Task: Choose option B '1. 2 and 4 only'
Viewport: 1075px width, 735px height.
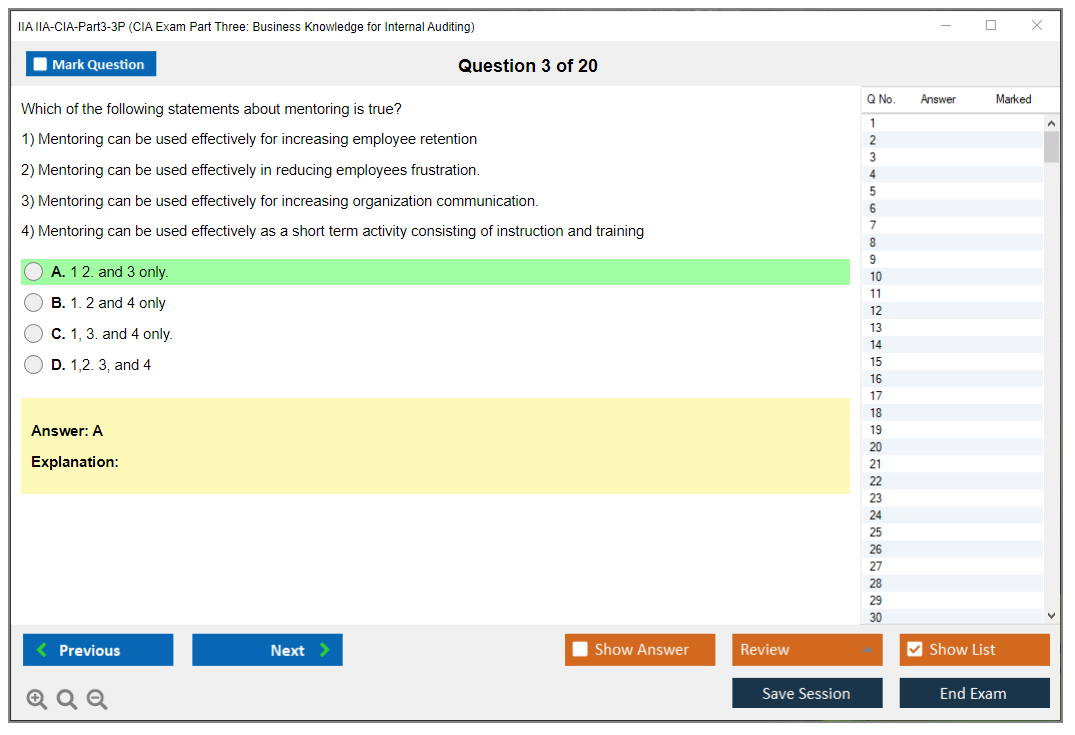Action: [x=34, y=303]
